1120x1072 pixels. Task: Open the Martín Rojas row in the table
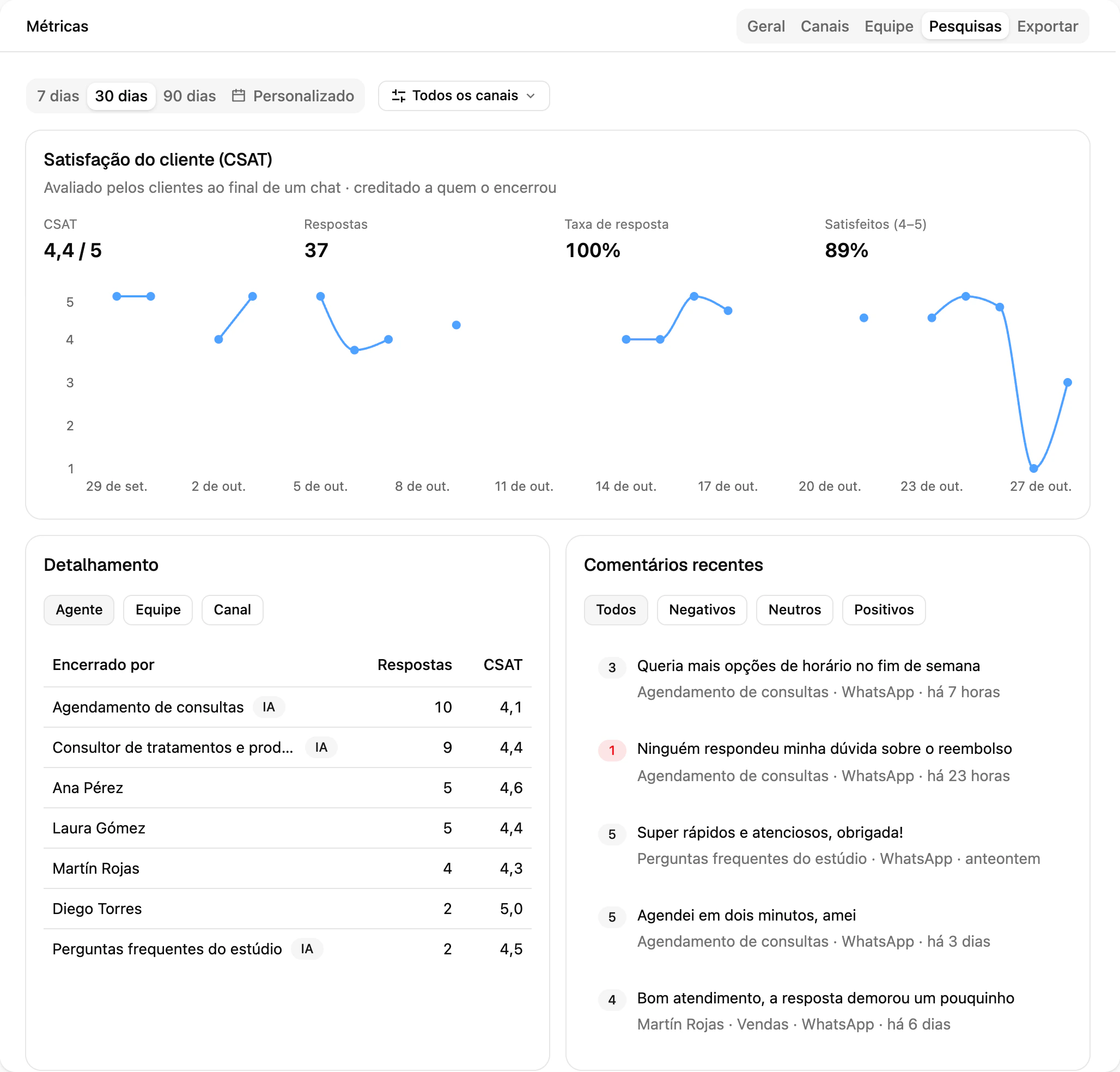(288, 869)
